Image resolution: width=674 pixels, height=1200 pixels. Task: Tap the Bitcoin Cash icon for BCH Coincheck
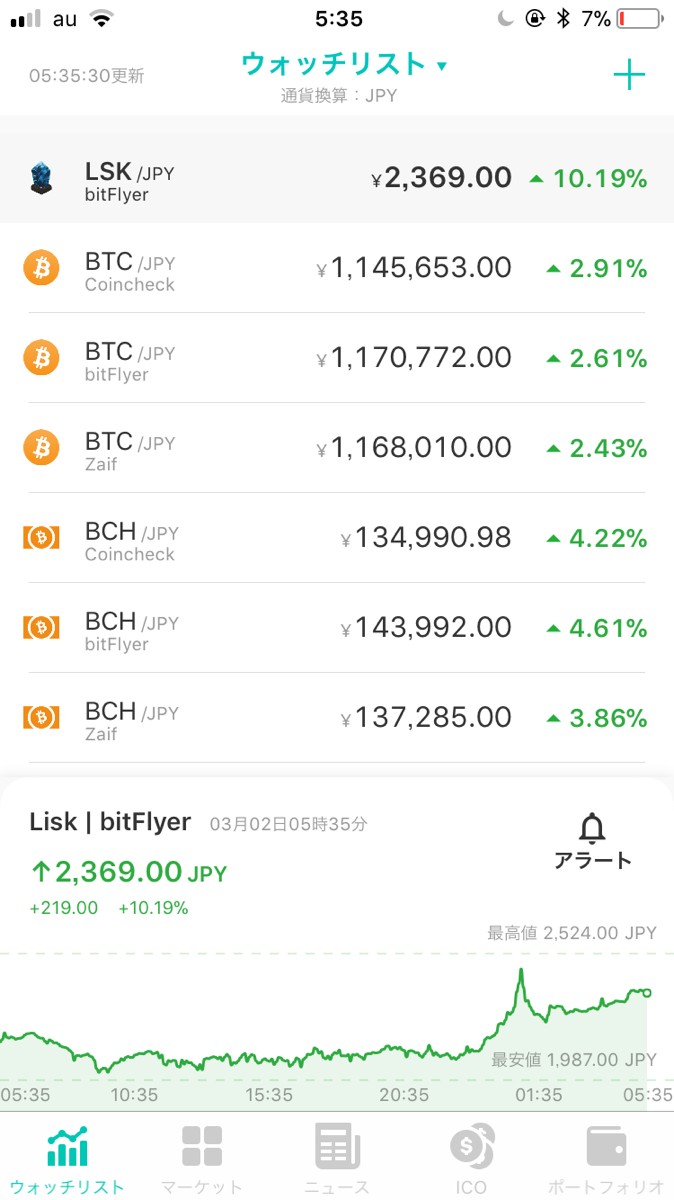tap(41, 538)
